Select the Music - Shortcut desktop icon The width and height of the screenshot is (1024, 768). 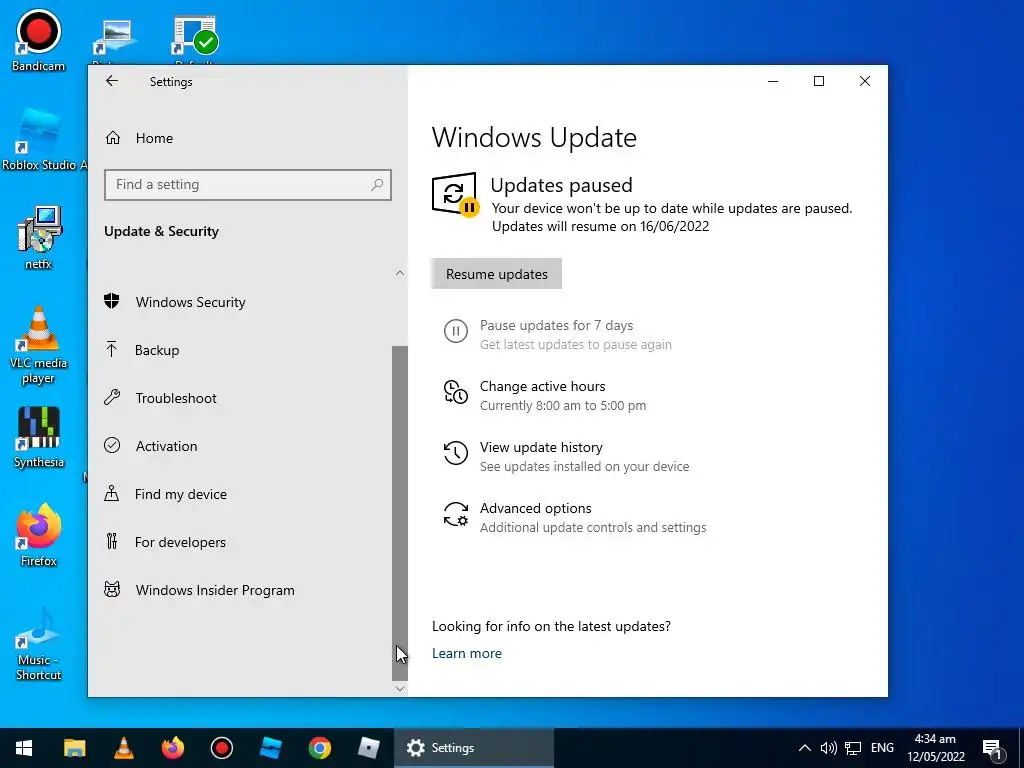[39, 644]
